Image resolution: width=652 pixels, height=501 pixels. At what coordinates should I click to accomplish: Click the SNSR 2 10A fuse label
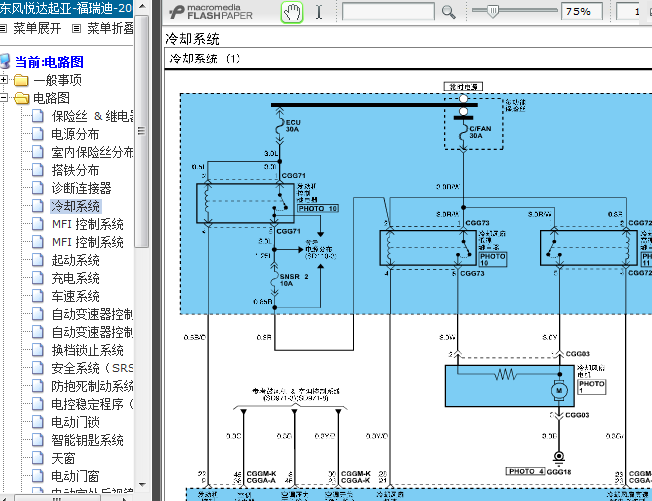[294, 280]
